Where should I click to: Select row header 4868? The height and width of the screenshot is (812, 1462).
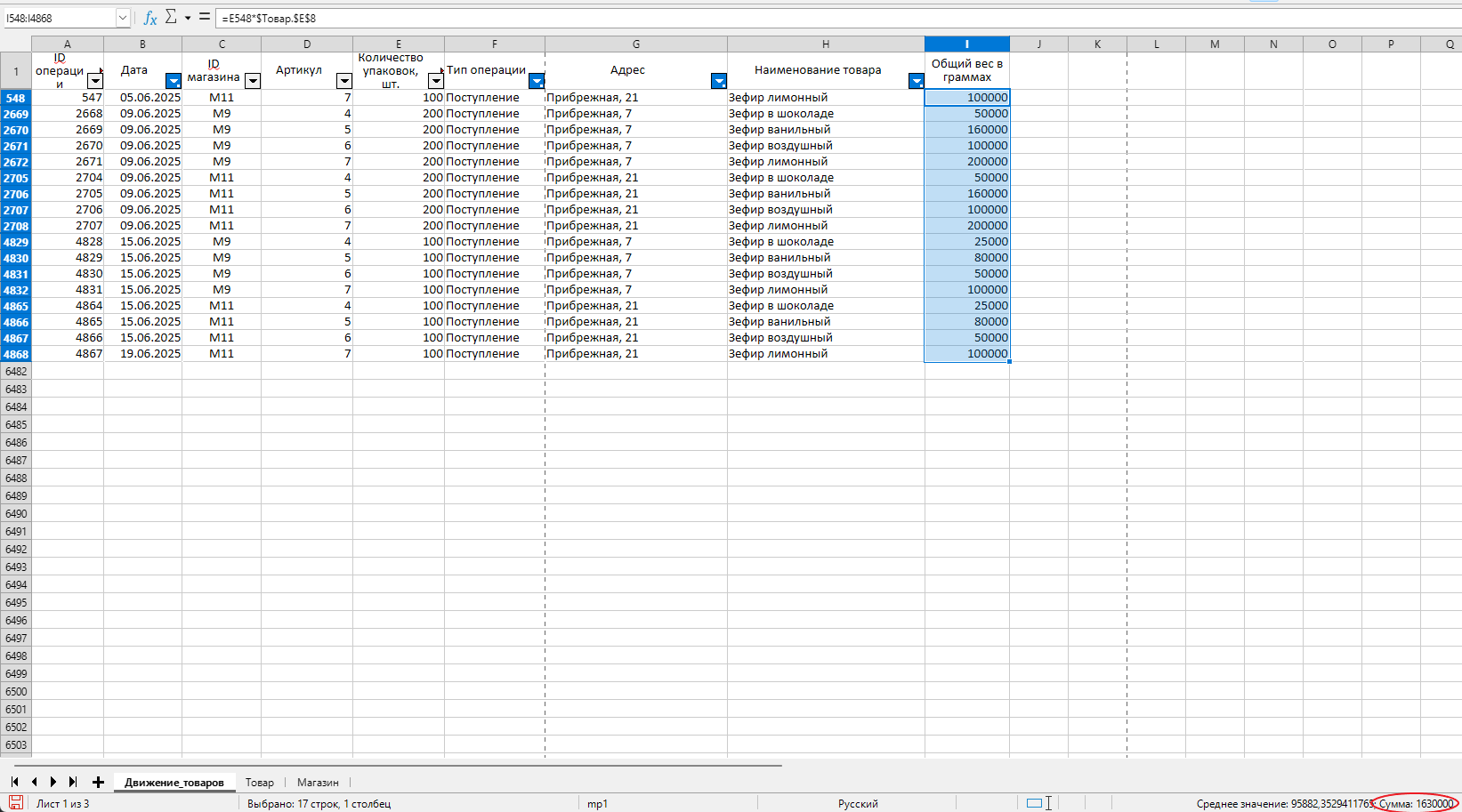pyautogui.click(x=16, y=354)
